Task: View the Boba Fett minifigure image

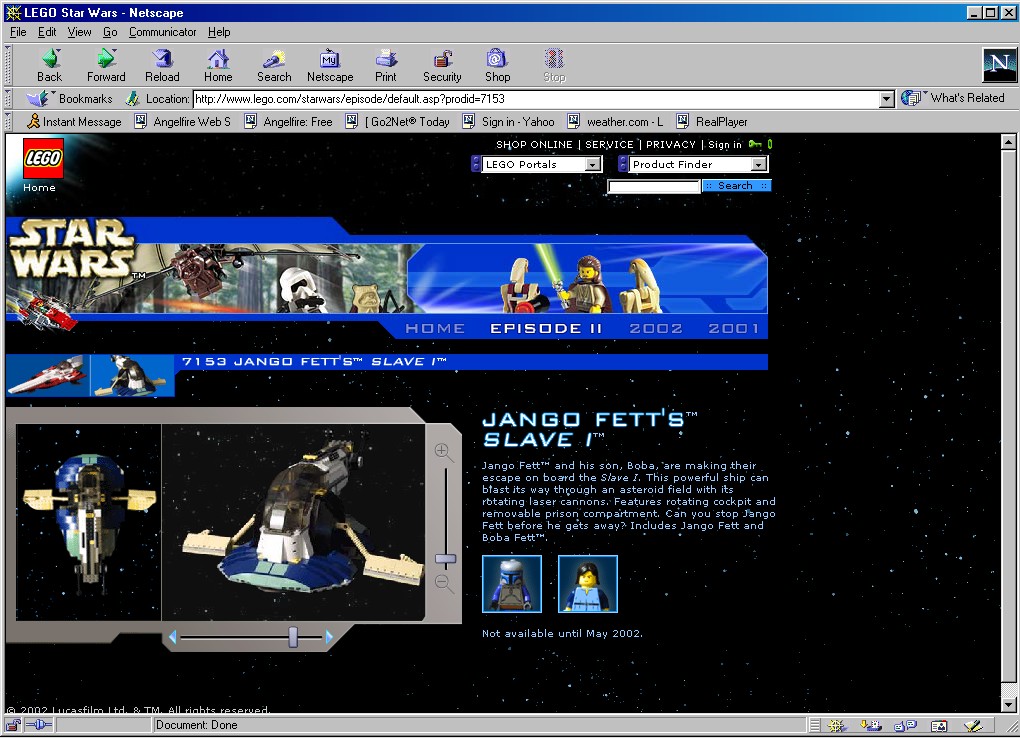Action: click(x=588, y=584)
